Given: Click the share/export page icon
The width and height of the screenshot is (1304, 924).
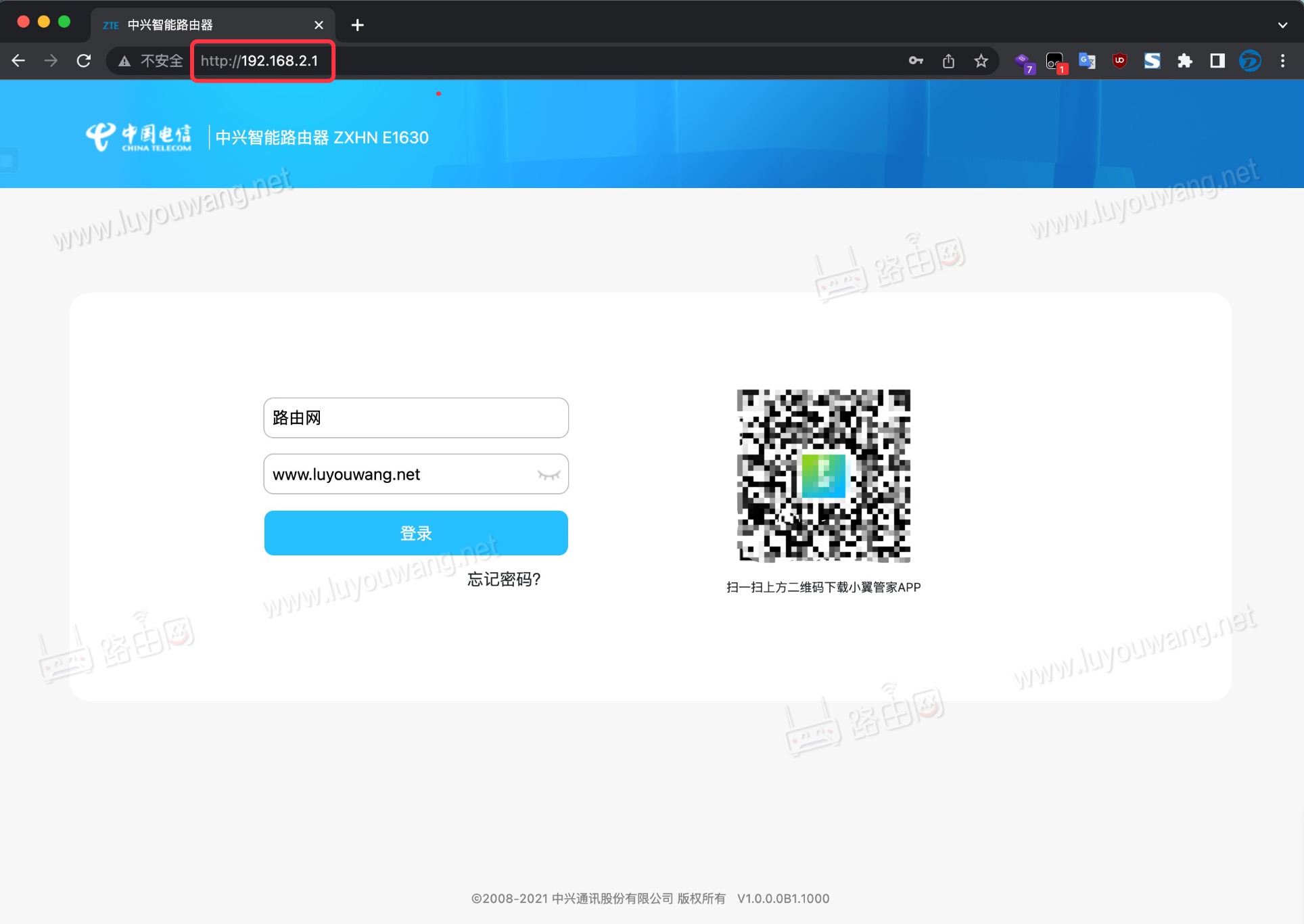Looking at the screenshot, I should 948,61.
